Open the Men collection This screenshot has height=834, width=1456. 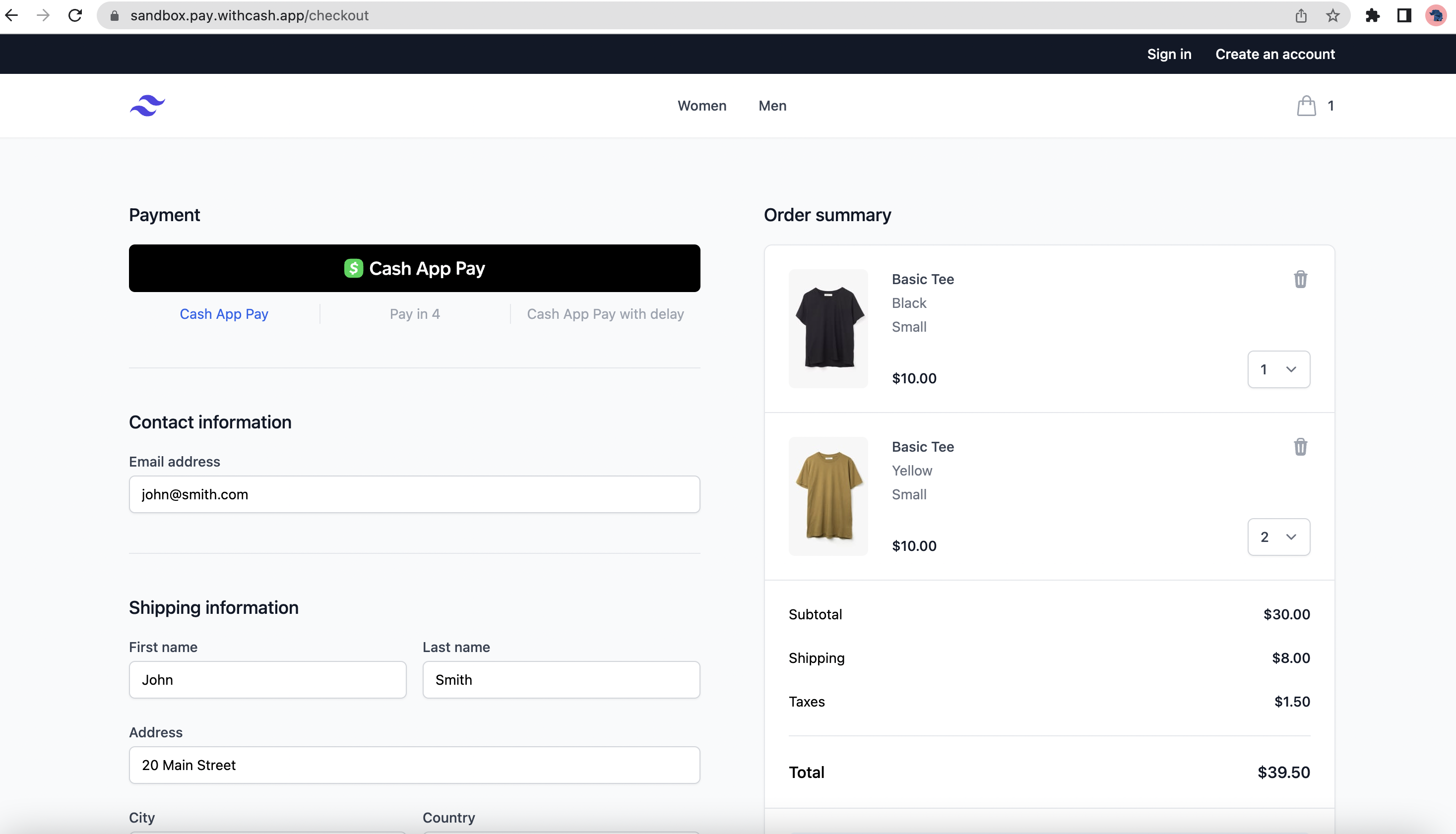pyautogui.click(x=772, y=106)
